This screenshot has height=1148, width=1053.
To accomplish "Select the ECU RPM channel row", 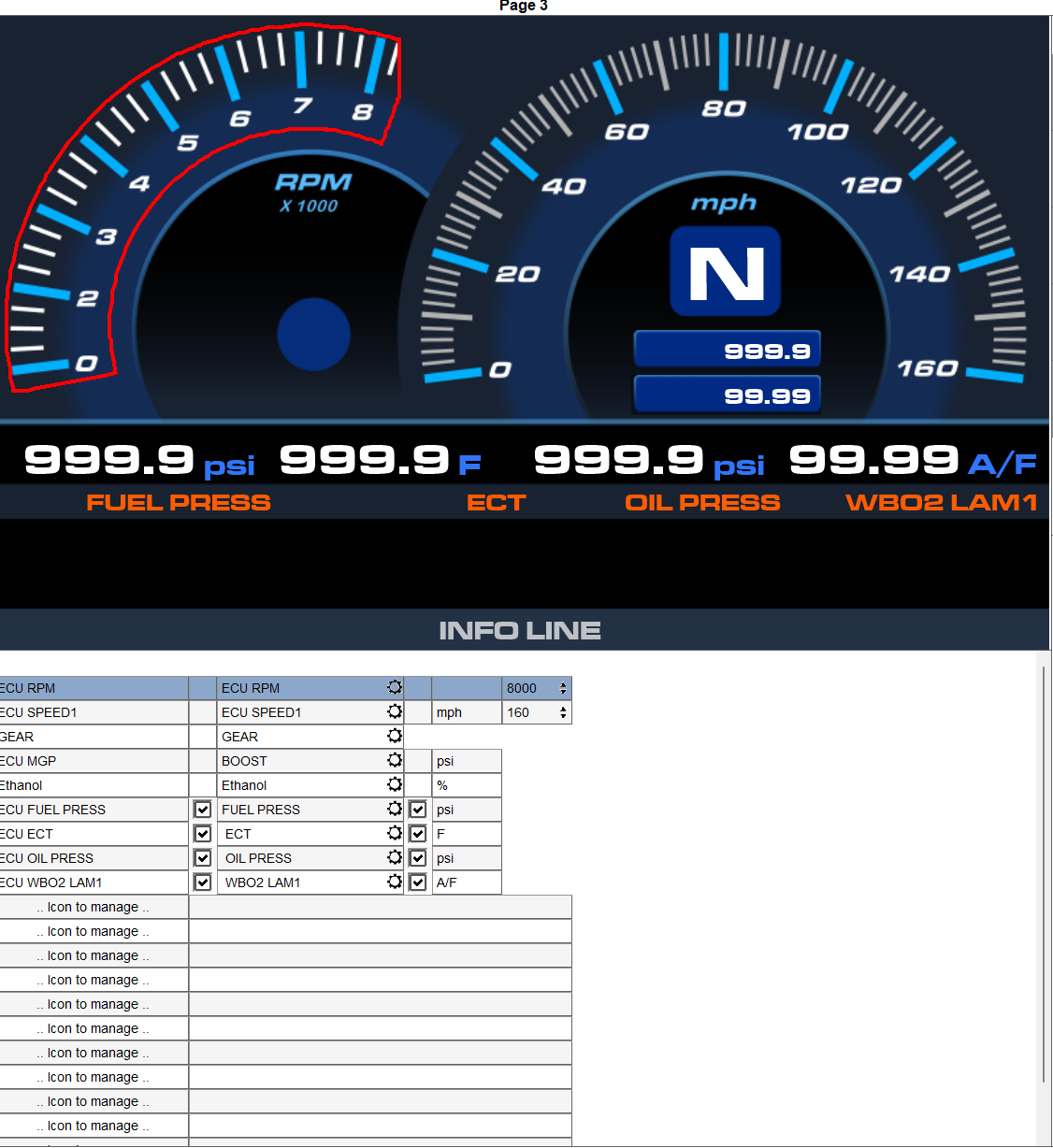I will 94,688.
